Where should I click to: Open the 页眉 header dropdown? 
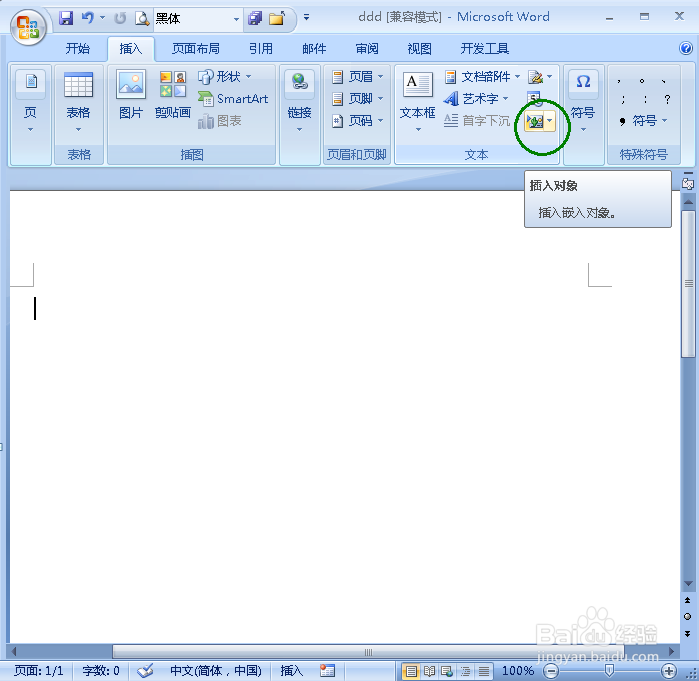358,77
